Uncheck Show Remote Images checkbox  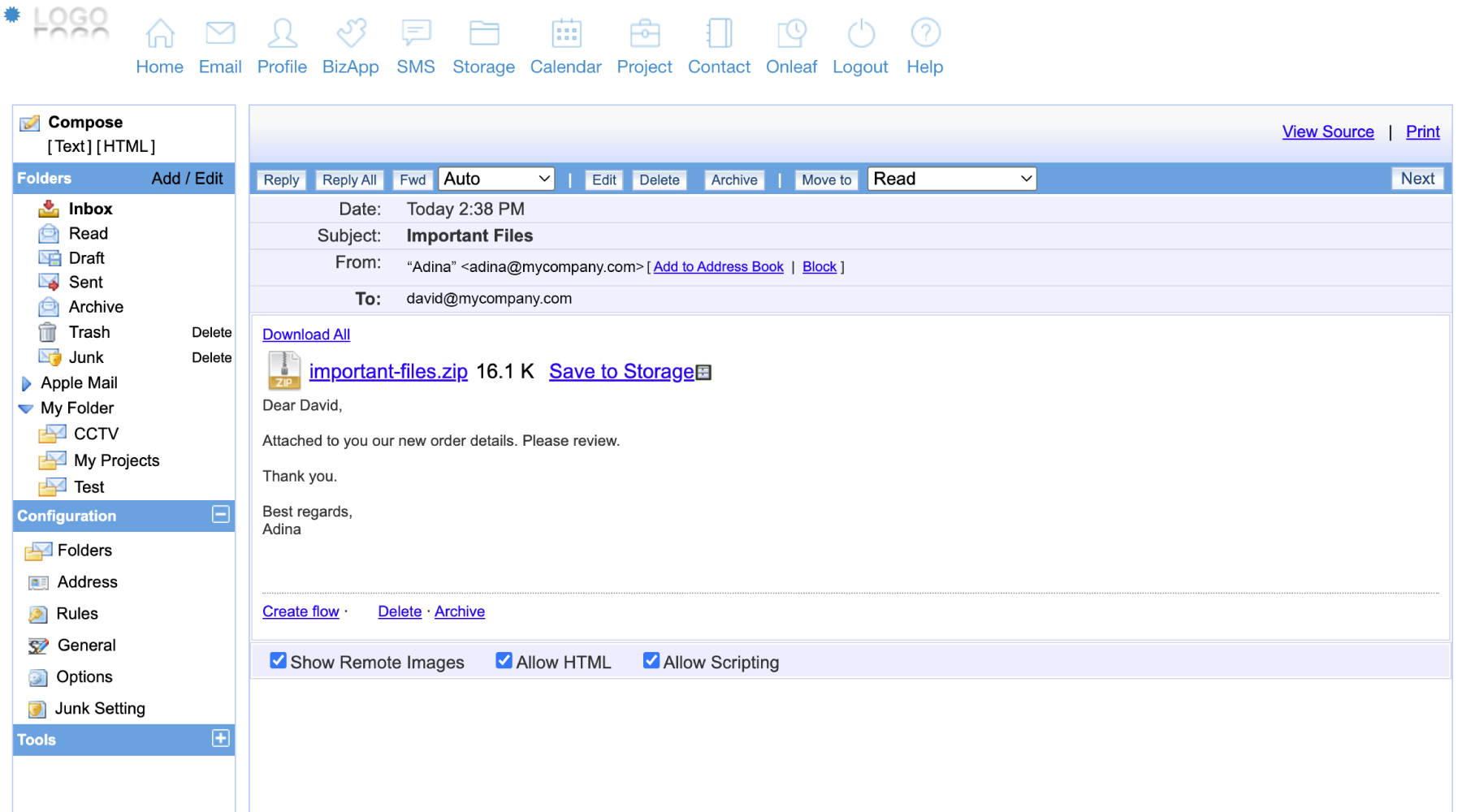click(278, 661)
